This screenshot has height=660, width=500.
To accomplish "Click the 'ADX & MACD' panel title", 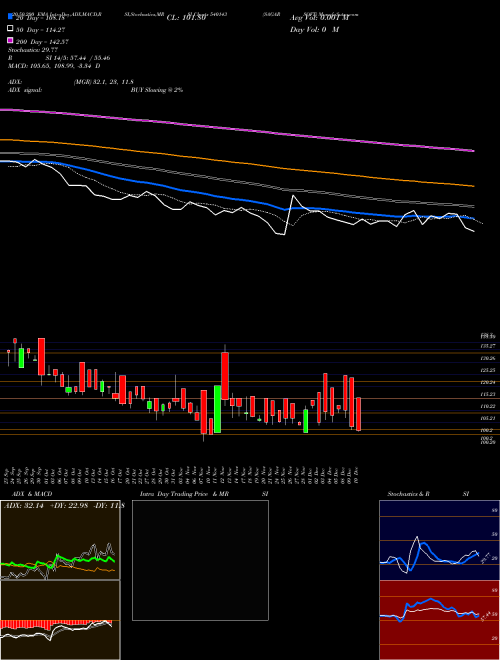I will (32, 494).
